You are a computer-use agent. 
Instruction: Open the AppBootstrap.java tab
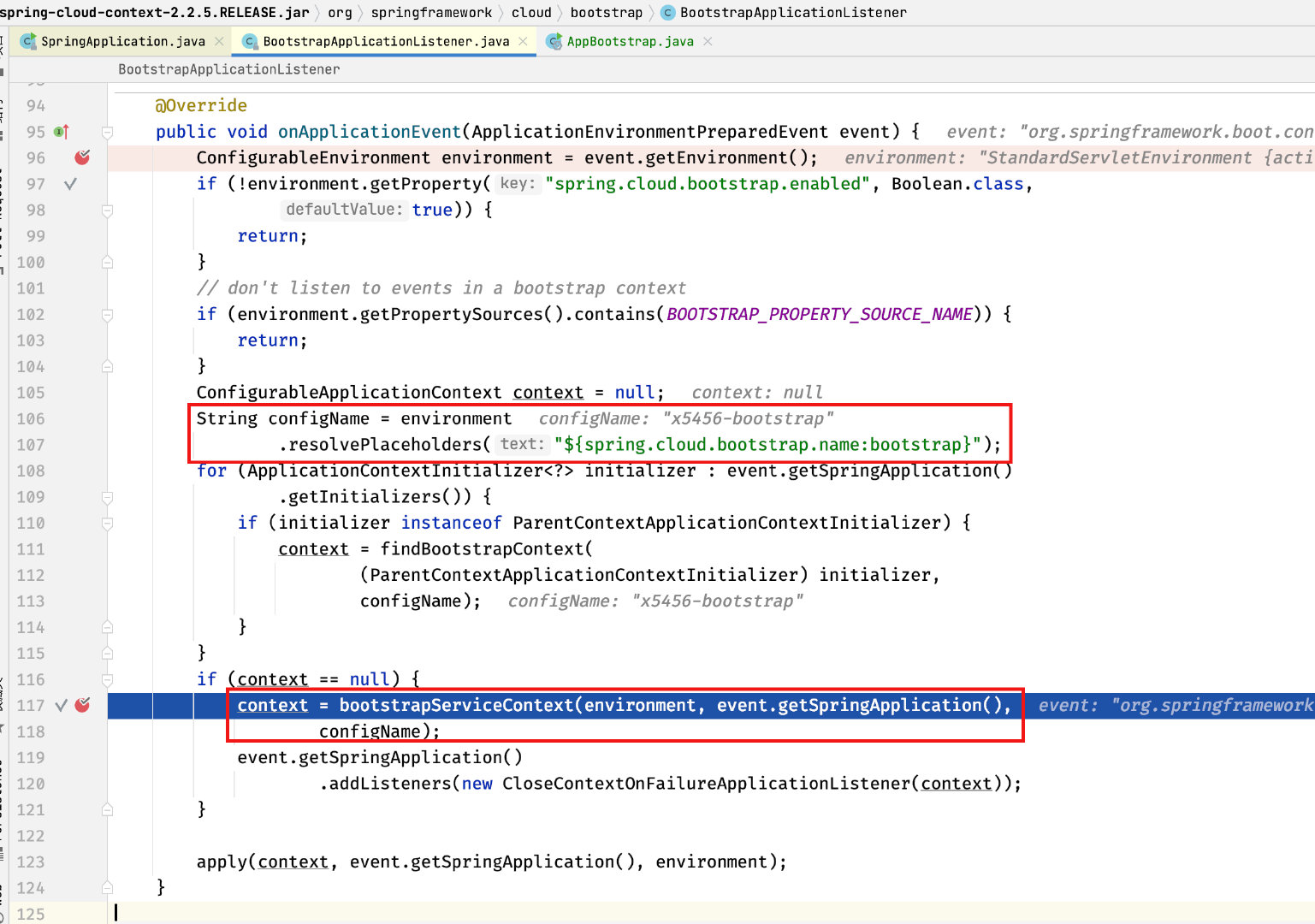(630, 41)
